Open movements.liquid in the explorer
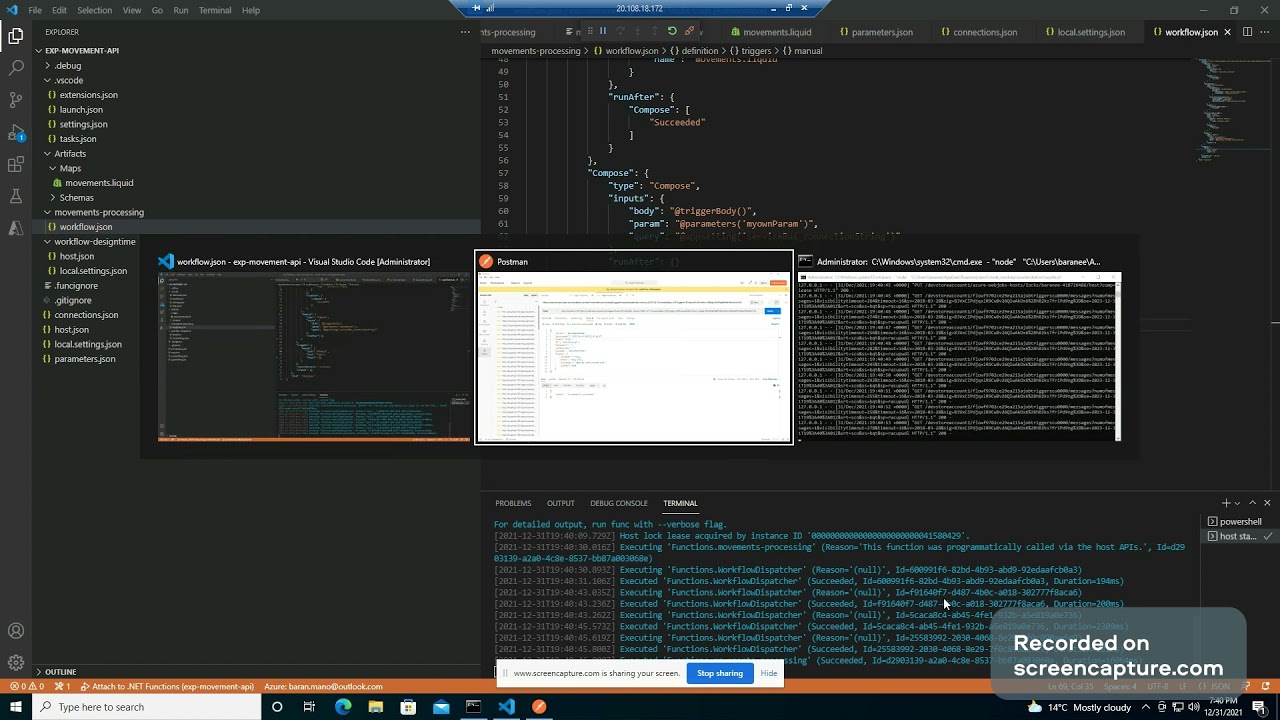Viewport: 1280px width, 720px height. pos(99,183)
